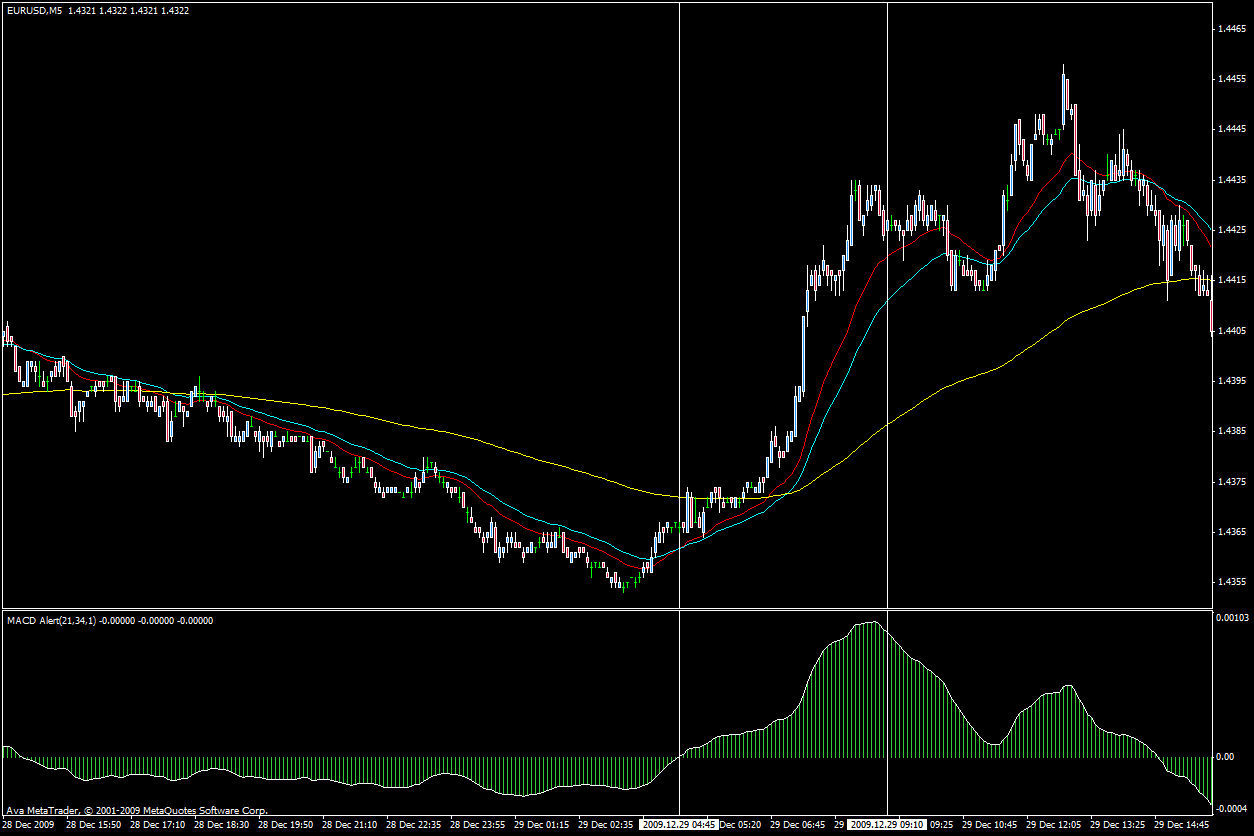Click the 28 Dec 23:55 time label
This screenshot has height=836, width=1254.
click(x=478, y=825)
